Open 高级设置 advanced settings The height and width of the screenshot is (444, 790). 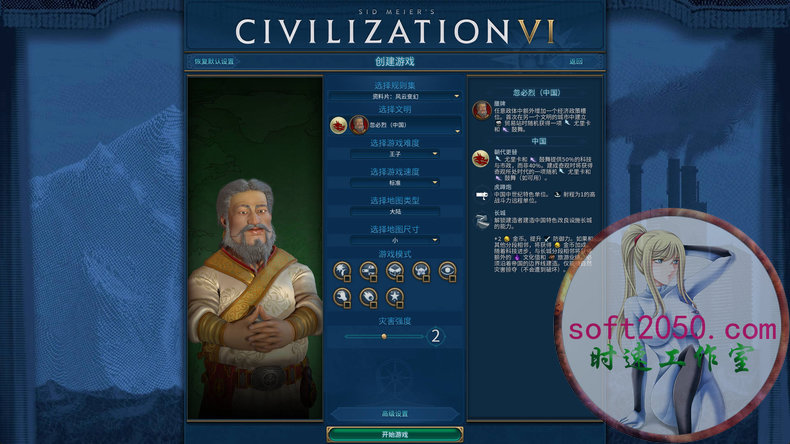click(394, 414)
